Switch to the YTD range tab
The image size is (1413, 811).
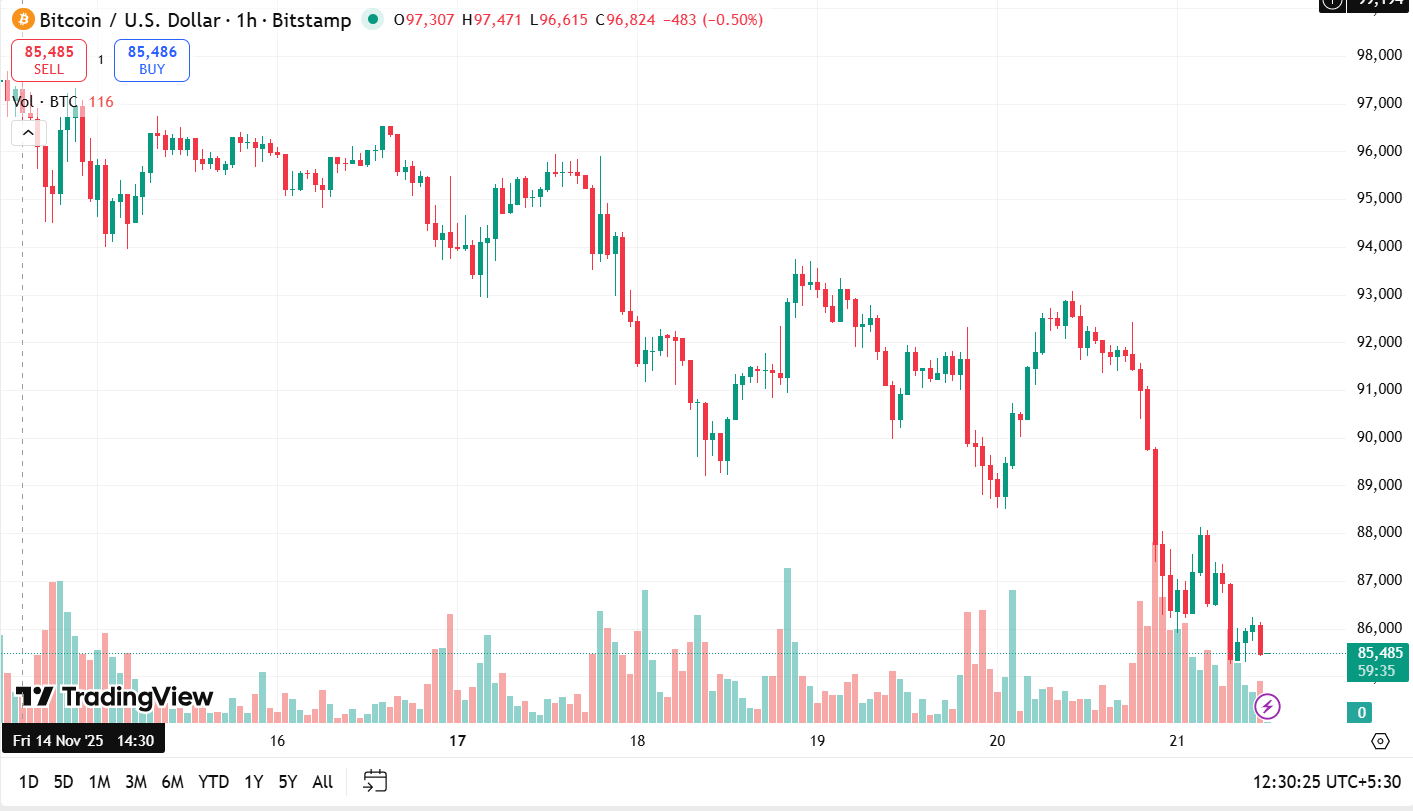tap(213, 781)
